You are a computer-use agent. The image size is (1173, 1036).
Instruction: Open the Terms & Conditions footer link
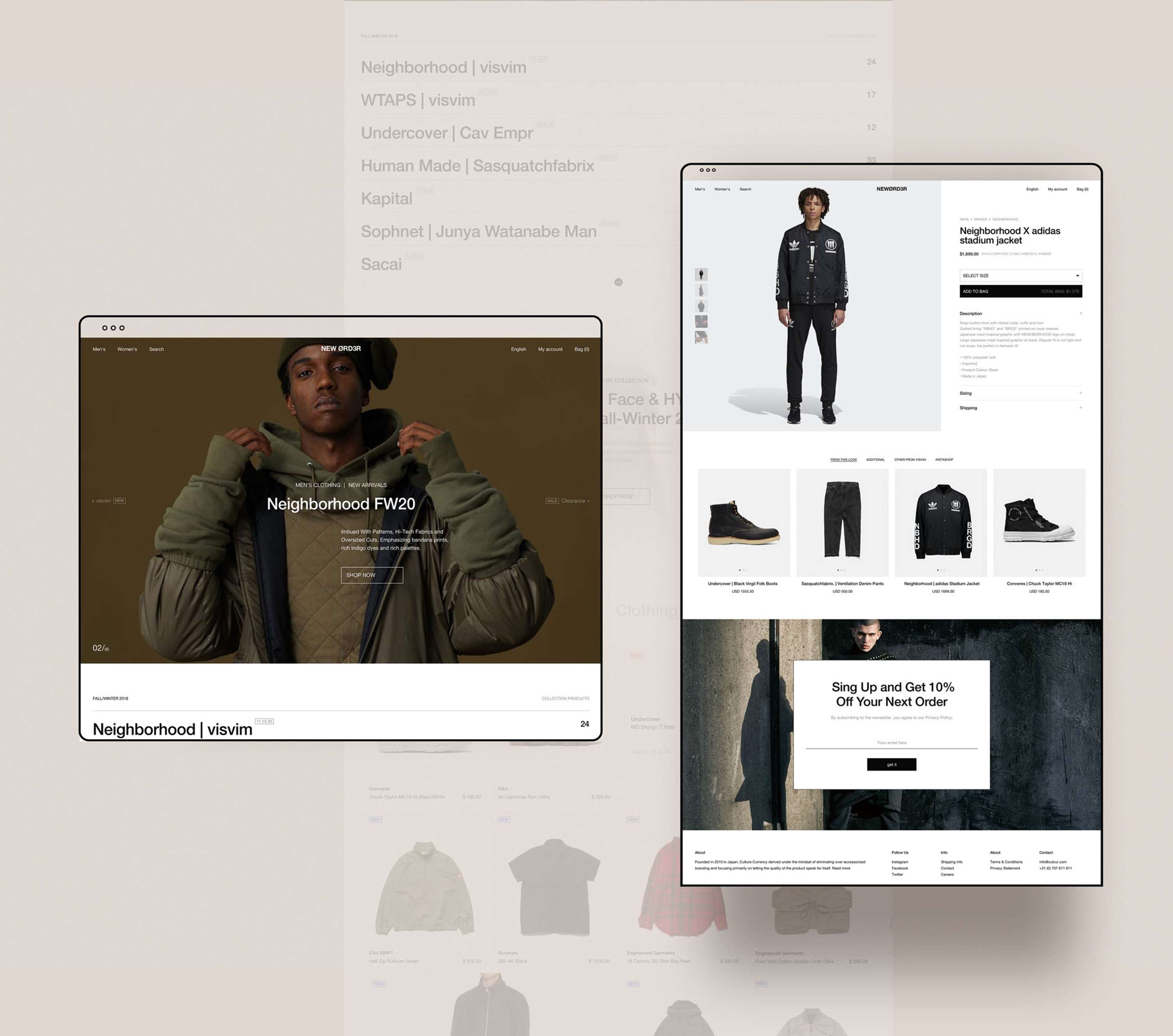point(1006,862)
